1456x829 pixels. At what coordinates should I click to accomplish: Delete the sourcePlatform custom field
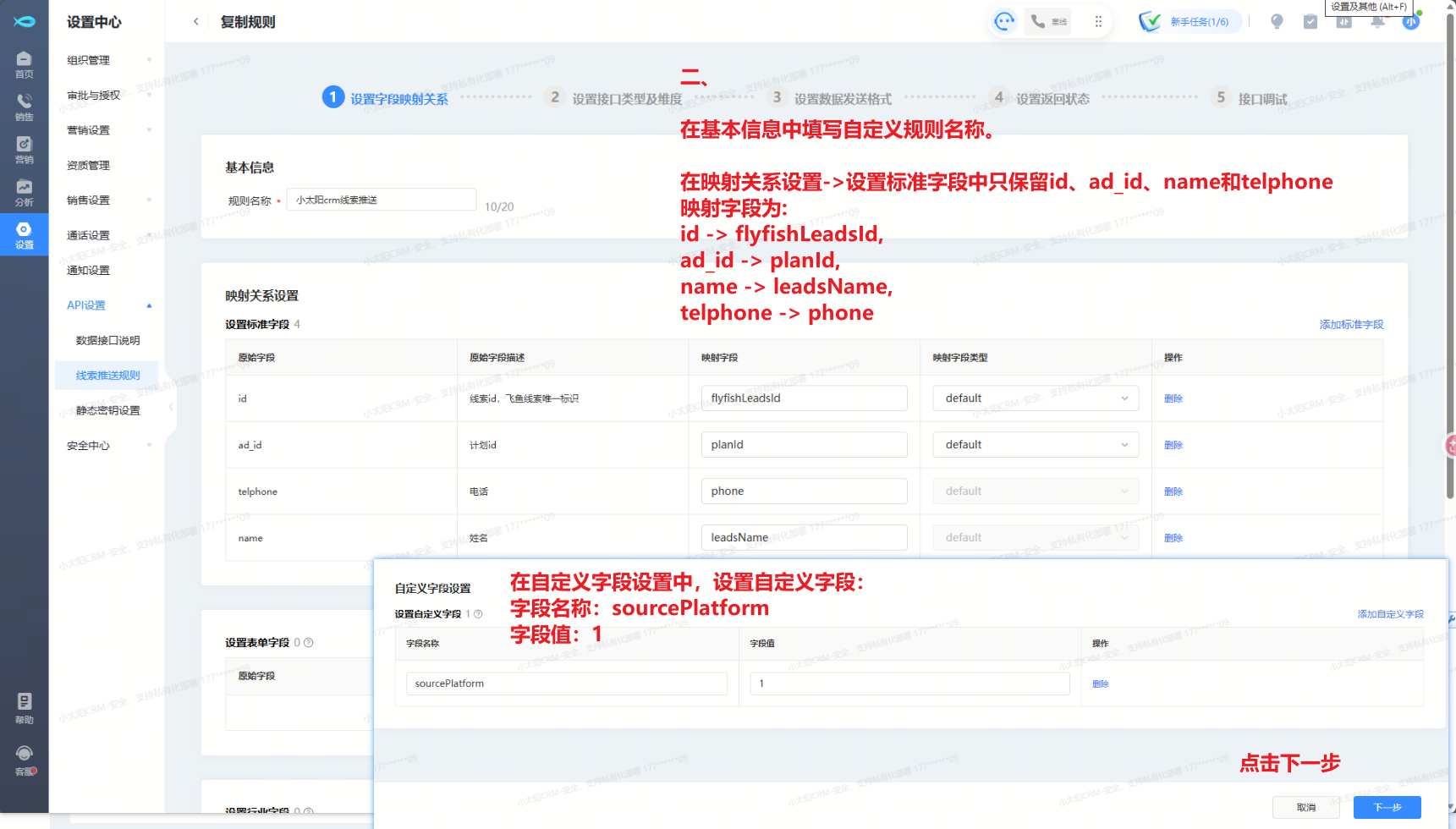coord(1101,684)
